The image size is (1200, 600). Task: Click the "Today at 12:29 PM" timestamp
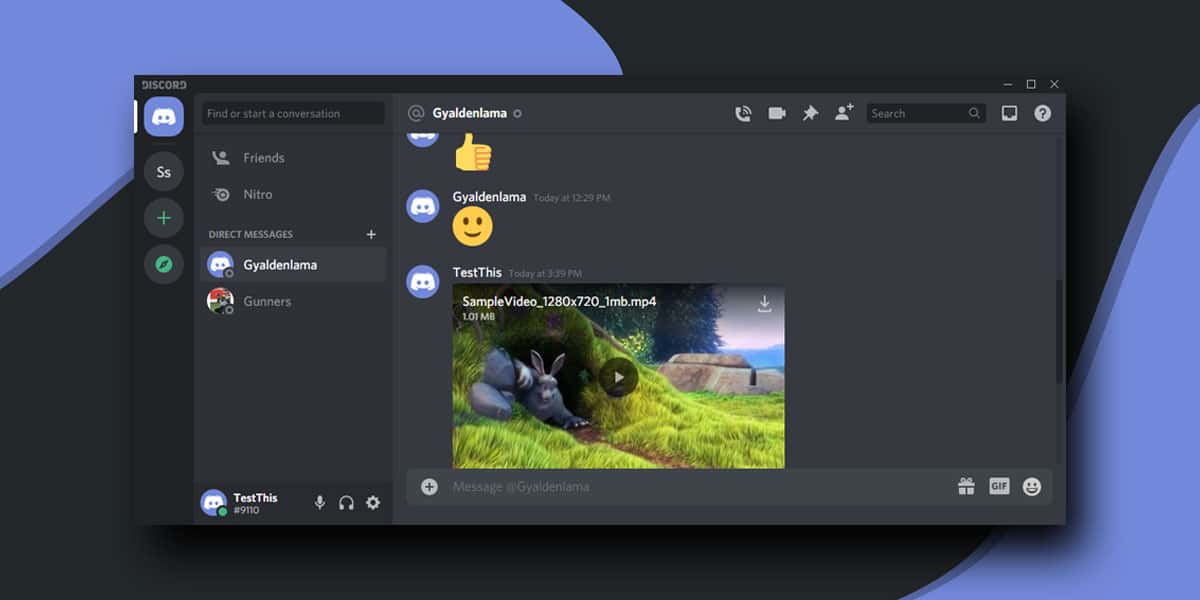click(x=572, y=198)
